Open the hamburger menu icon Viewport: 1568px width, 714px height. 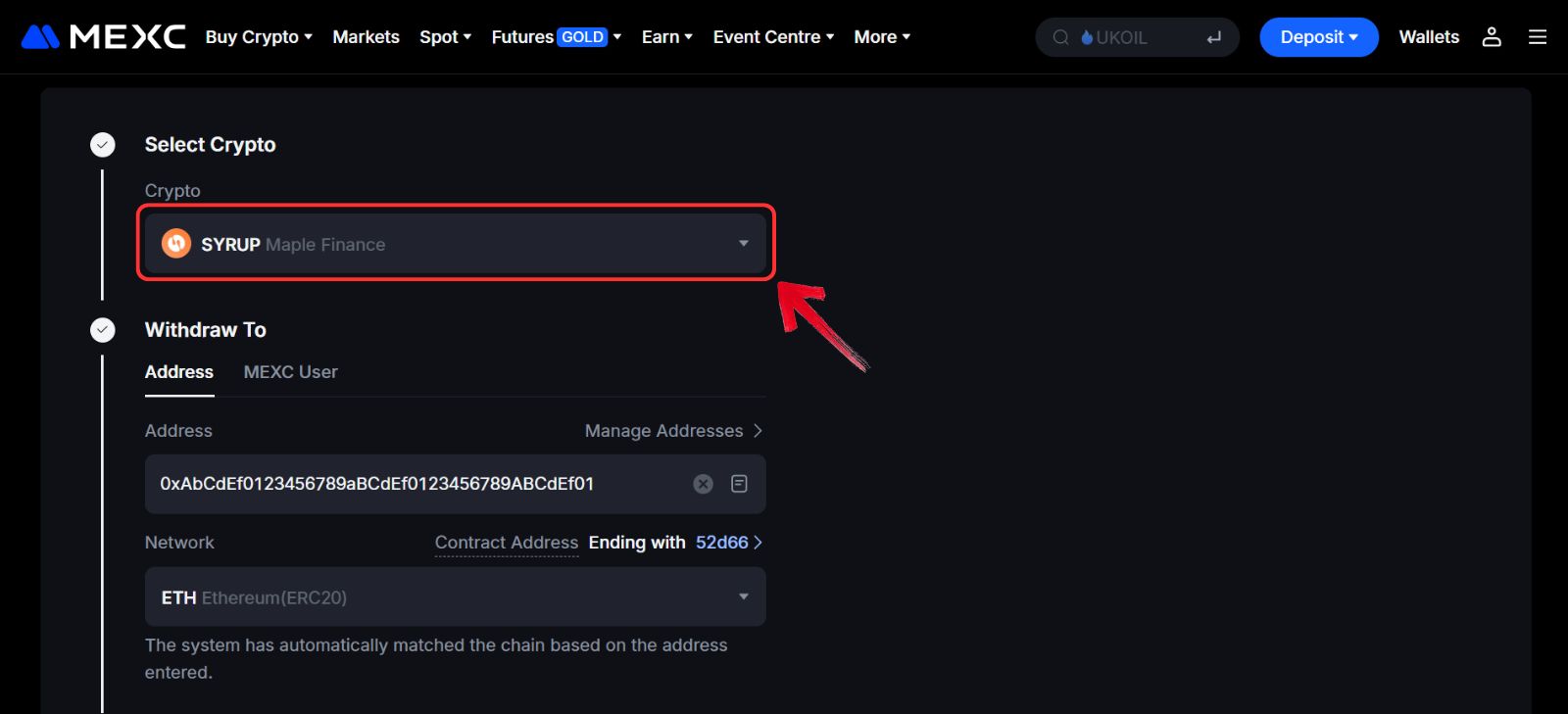tap(1538, 37)
